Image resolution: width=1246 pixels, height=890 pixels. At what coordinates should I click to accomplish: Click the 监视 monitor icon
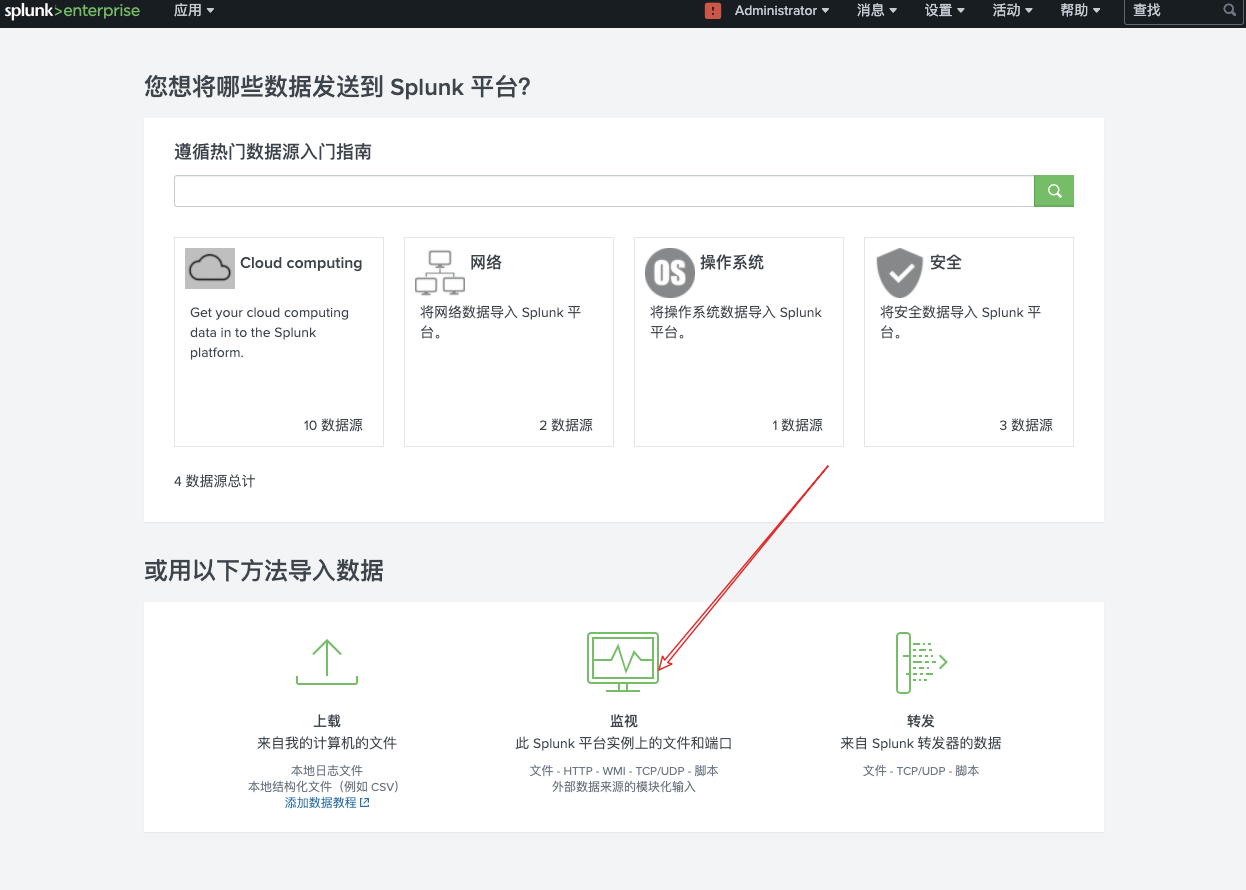(x=623, y=662)
